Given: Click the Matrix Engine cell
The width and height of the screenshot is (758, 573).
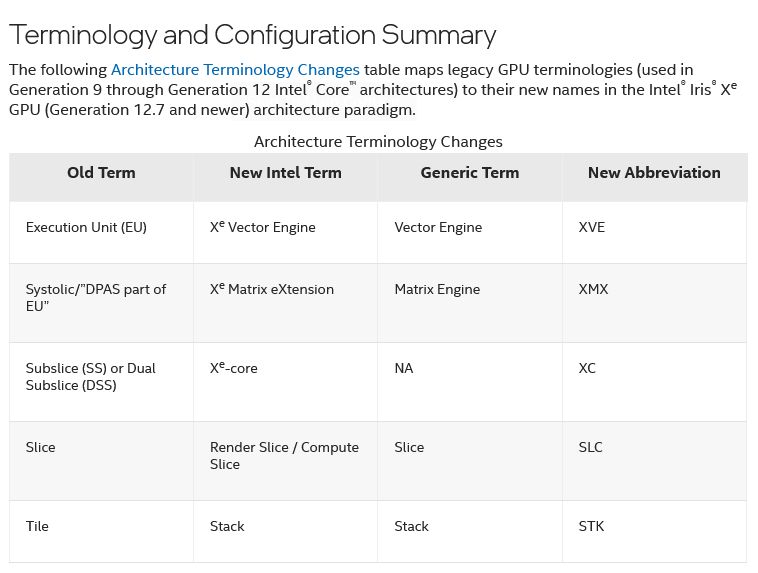Looking at the screenshot, I should point(437,290).
